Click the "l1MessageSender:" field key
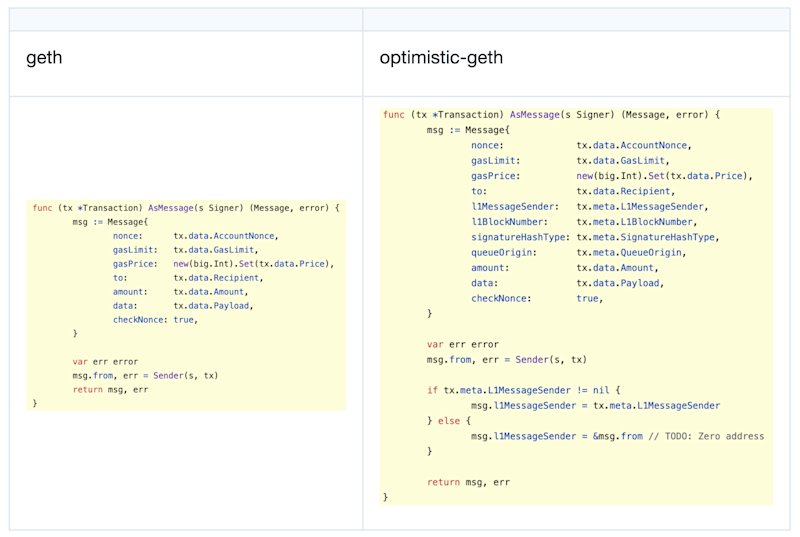Viewport: 800px width, 537px height. click(515, 207)
